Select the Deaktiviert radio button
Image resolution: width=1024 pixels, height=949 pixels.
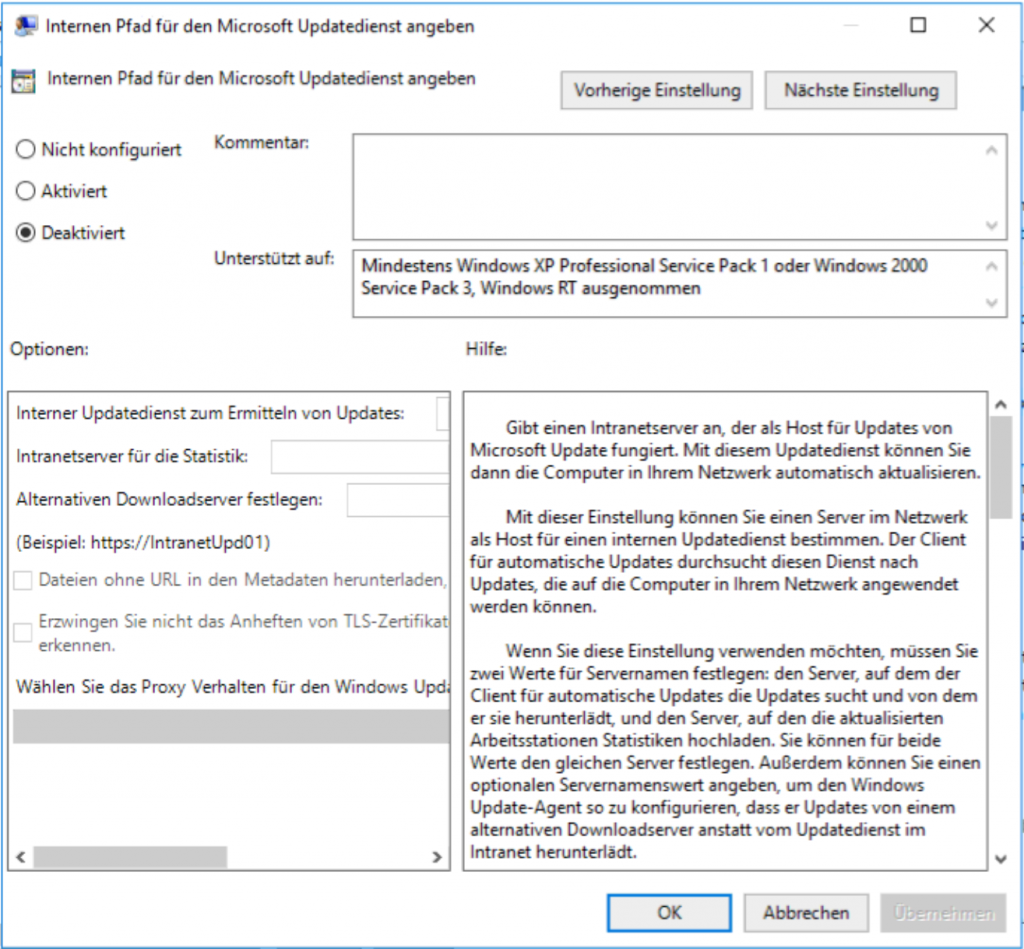(x=25, y=233)
